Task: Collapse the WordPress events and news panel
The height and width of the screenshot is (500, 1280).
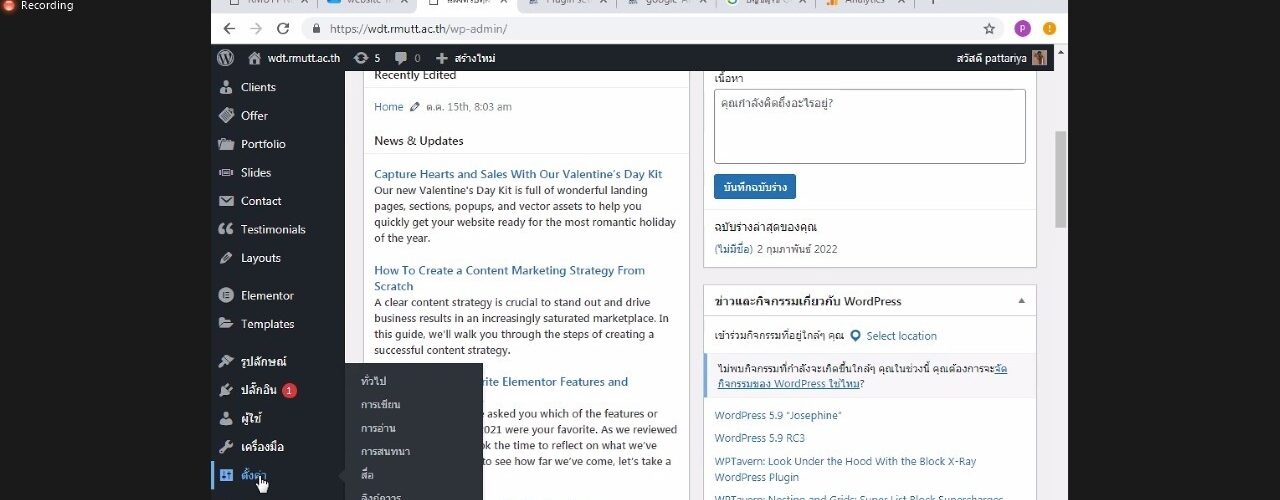Action: pyautogui.click(x=1021, y=301)
